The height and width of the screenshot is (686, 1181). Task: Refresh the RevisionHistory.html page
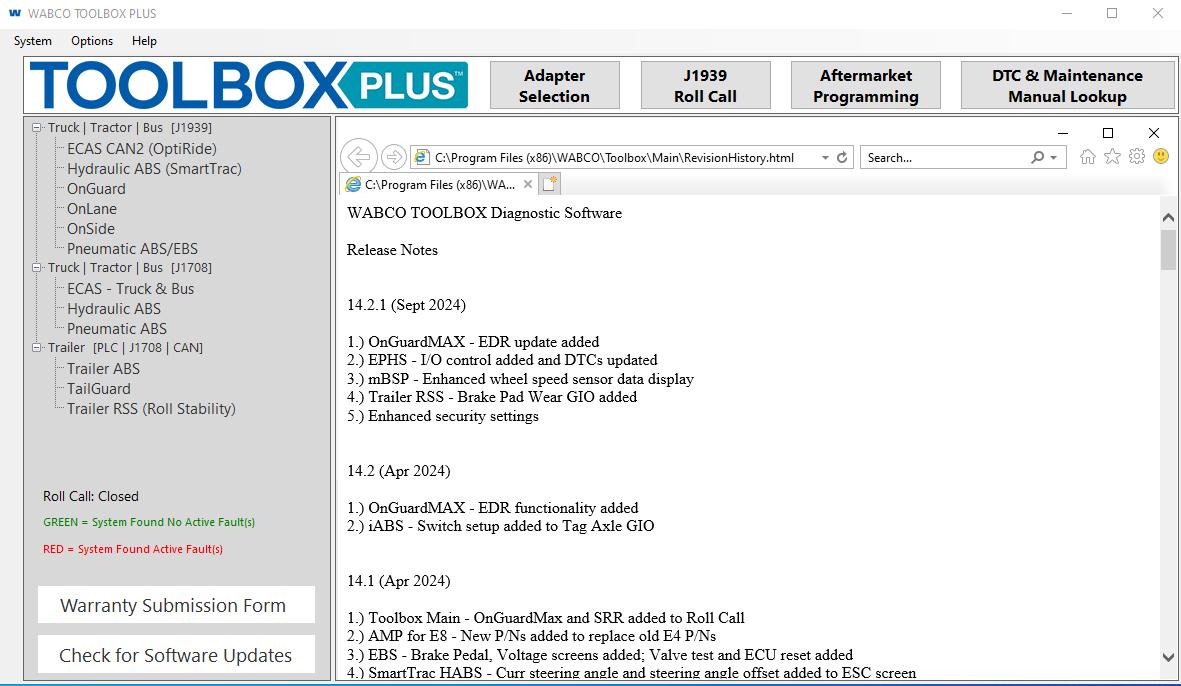click(x=841, y=157)
